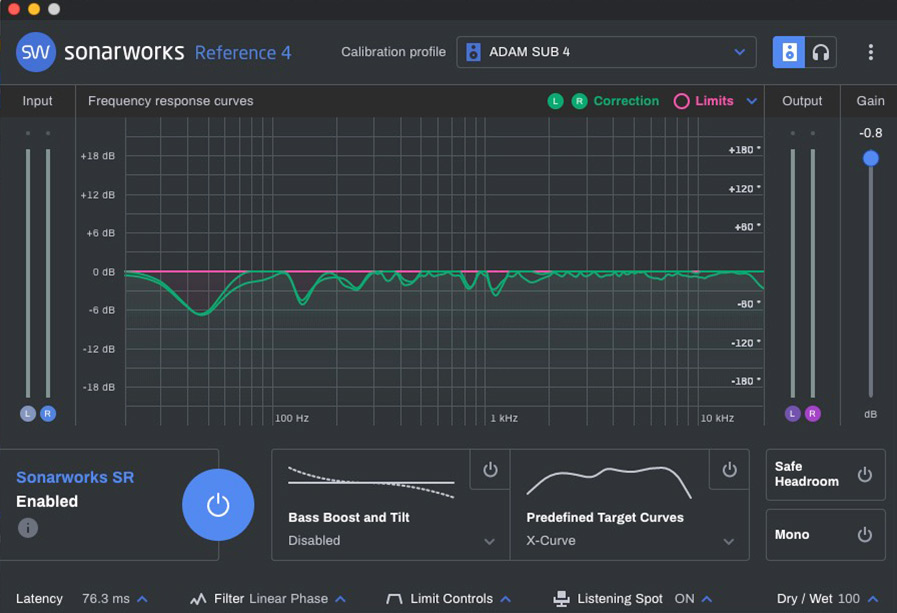Click the Enabled status text
The width and height of the screenshot is (897, 613).
[x=47, y=501]
